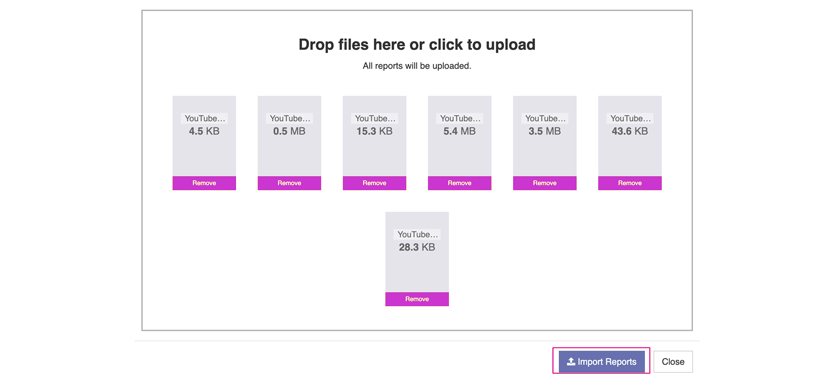Image resolution: width=834 pixels, height=377 pixels.
Task: Remove the 3.5 MB YouTube file
Action: [545, 183]
